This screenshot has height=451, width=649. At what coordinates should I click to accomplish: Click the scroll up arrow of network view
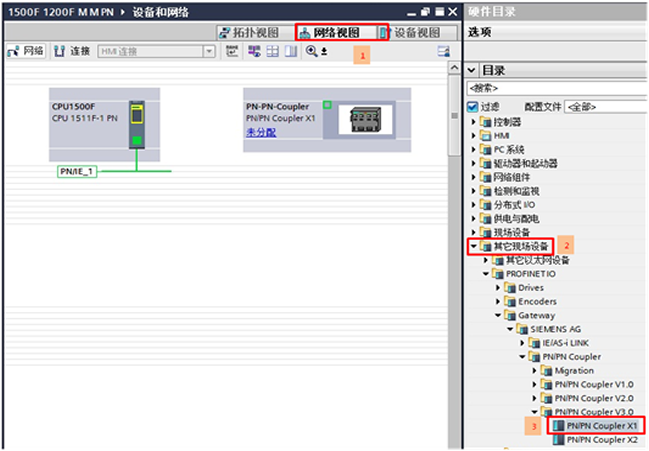pyautogui.click(x=454, y=67)
